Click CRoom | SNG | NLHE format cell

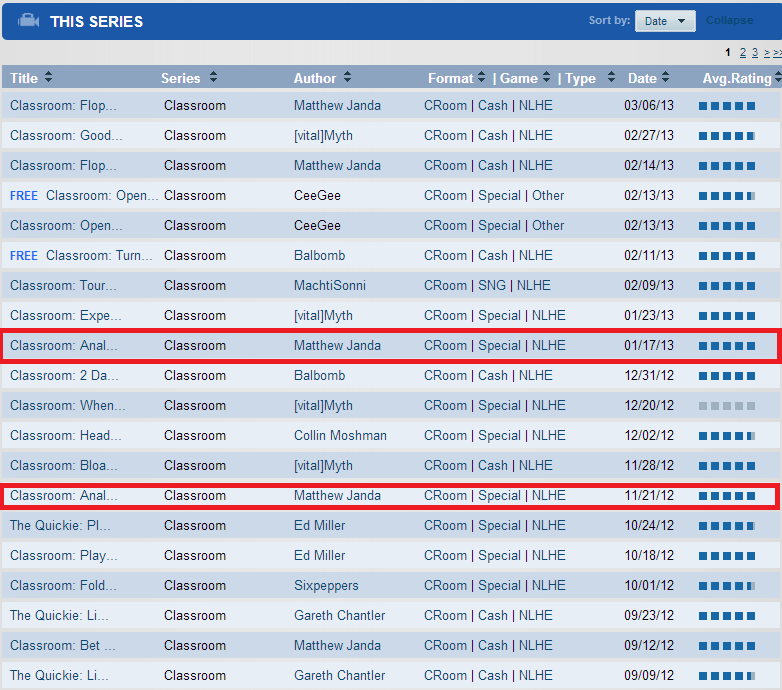coord(487,285)
